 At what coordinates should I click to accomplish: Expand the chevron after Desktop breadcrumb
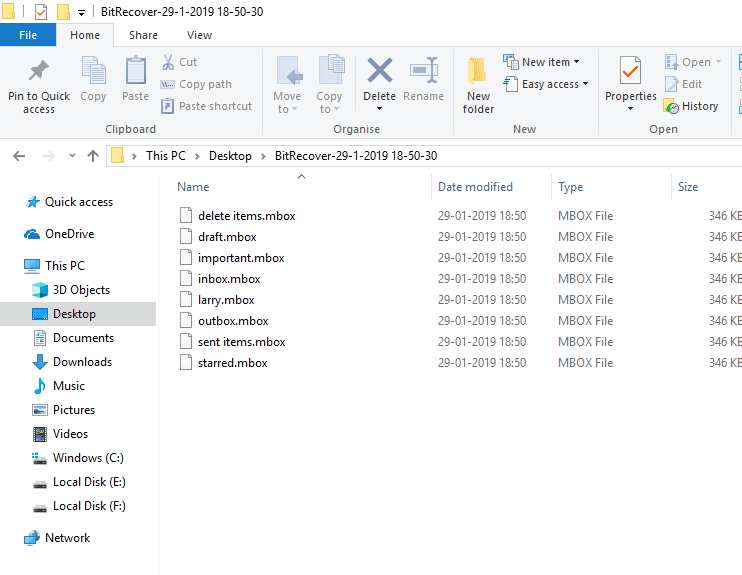tap(263, 156)
